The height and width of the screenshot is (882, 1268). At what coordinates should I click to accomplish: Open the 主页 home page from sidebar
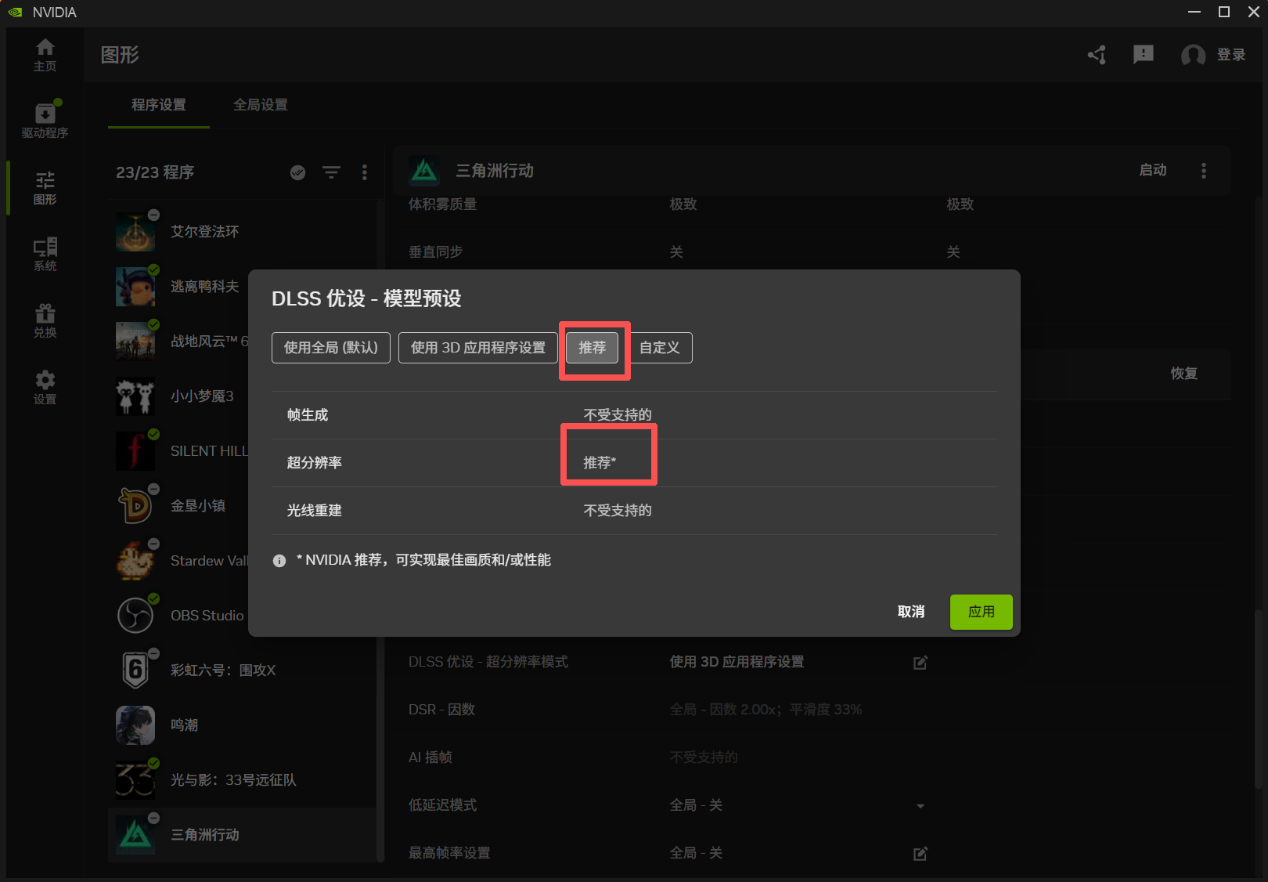point(45,54)
